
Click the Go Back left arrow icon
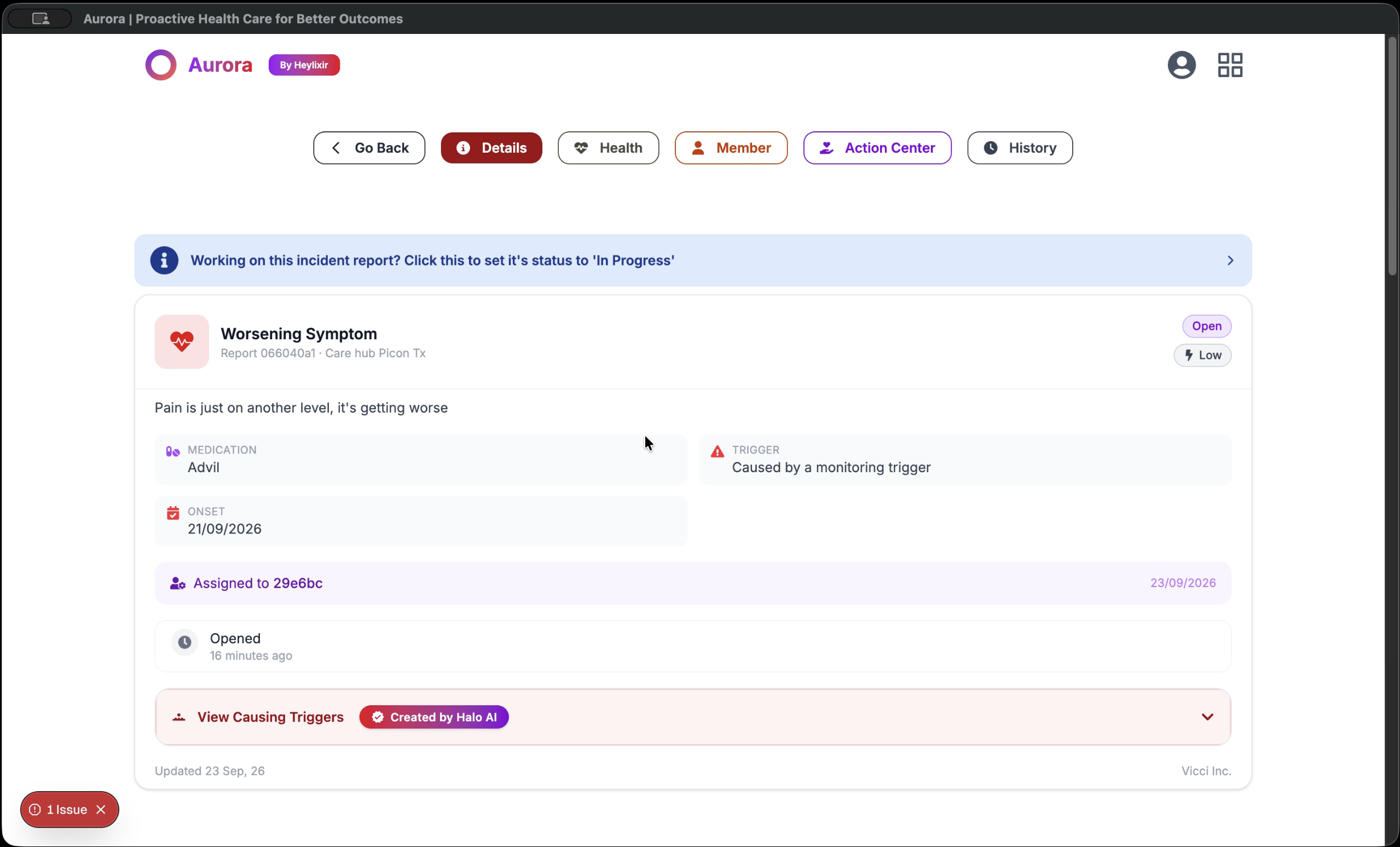click(x=336, y=148)
